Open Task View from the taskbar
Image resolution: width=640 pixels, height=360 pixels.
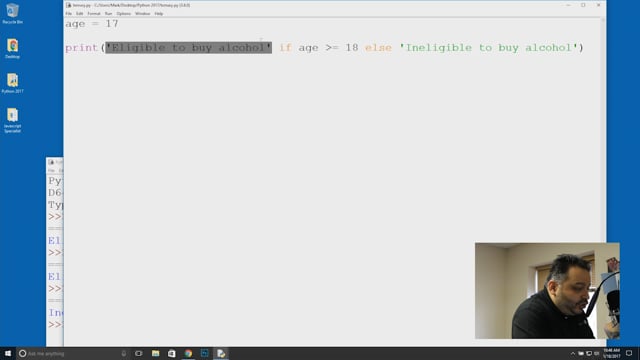(139, 353)
